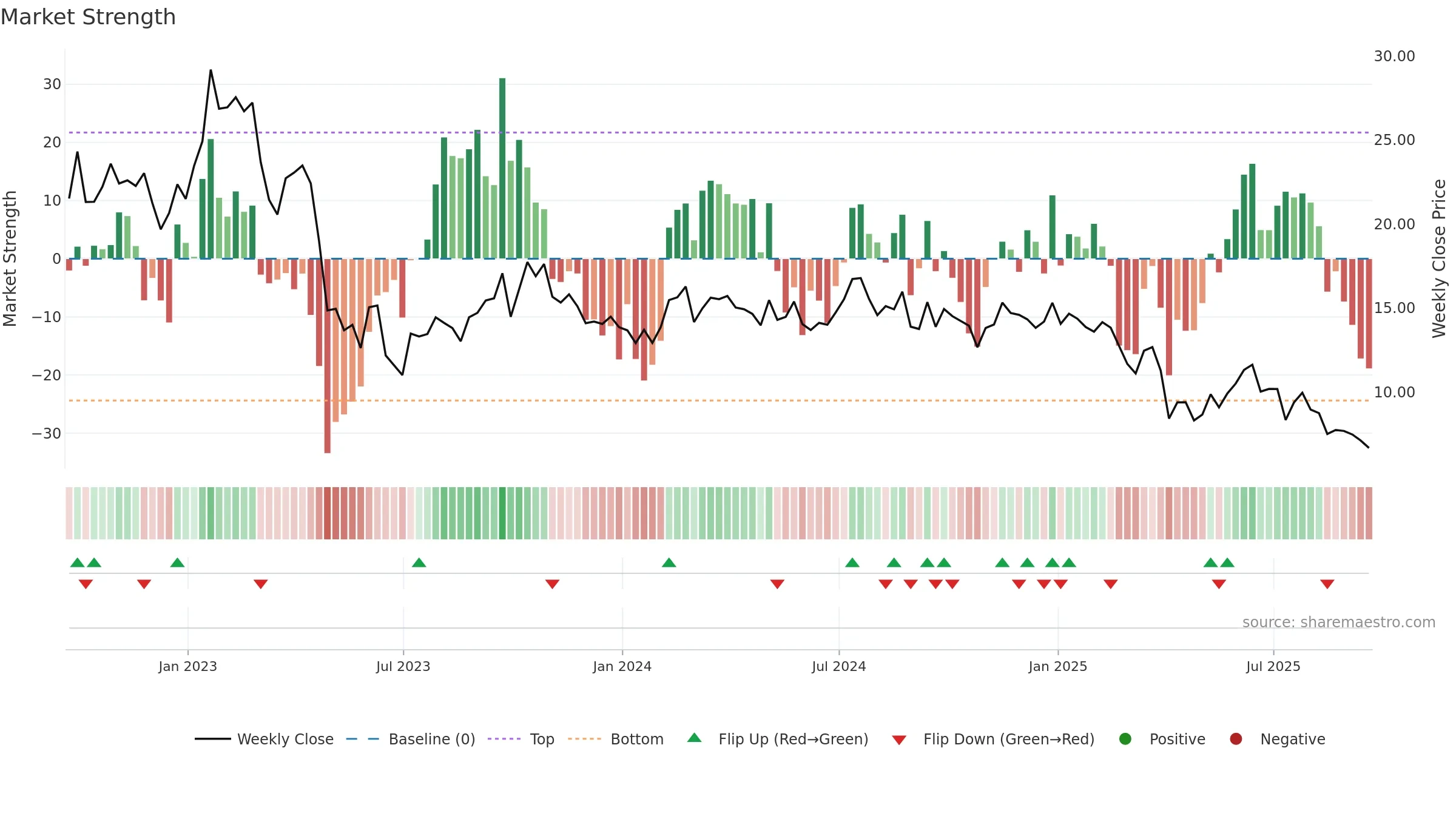1456x819 pixels.
Task: Click the highest peak of Weekly Close line
Action: (211, 71)
